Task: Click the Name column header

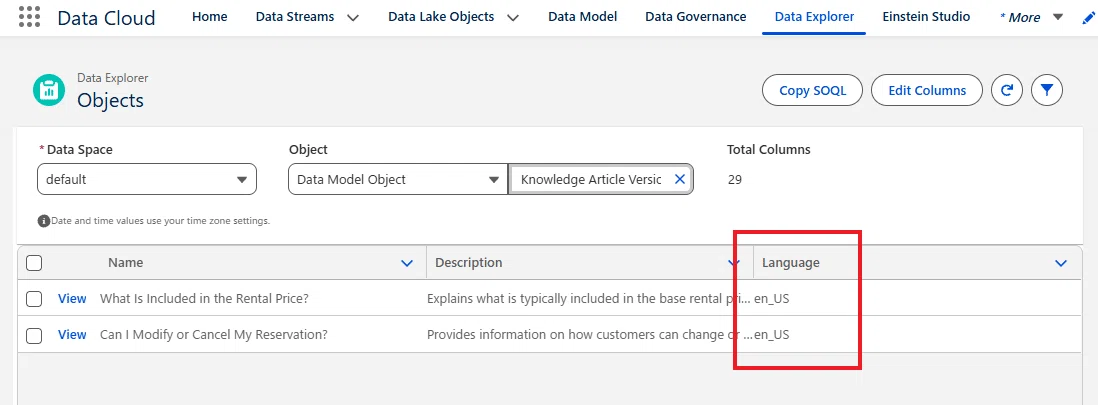Action: [126, 263]
